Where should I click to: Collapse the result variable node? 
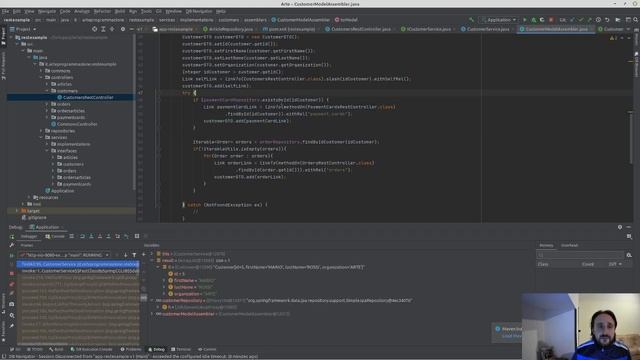click(x=152, y=260)
